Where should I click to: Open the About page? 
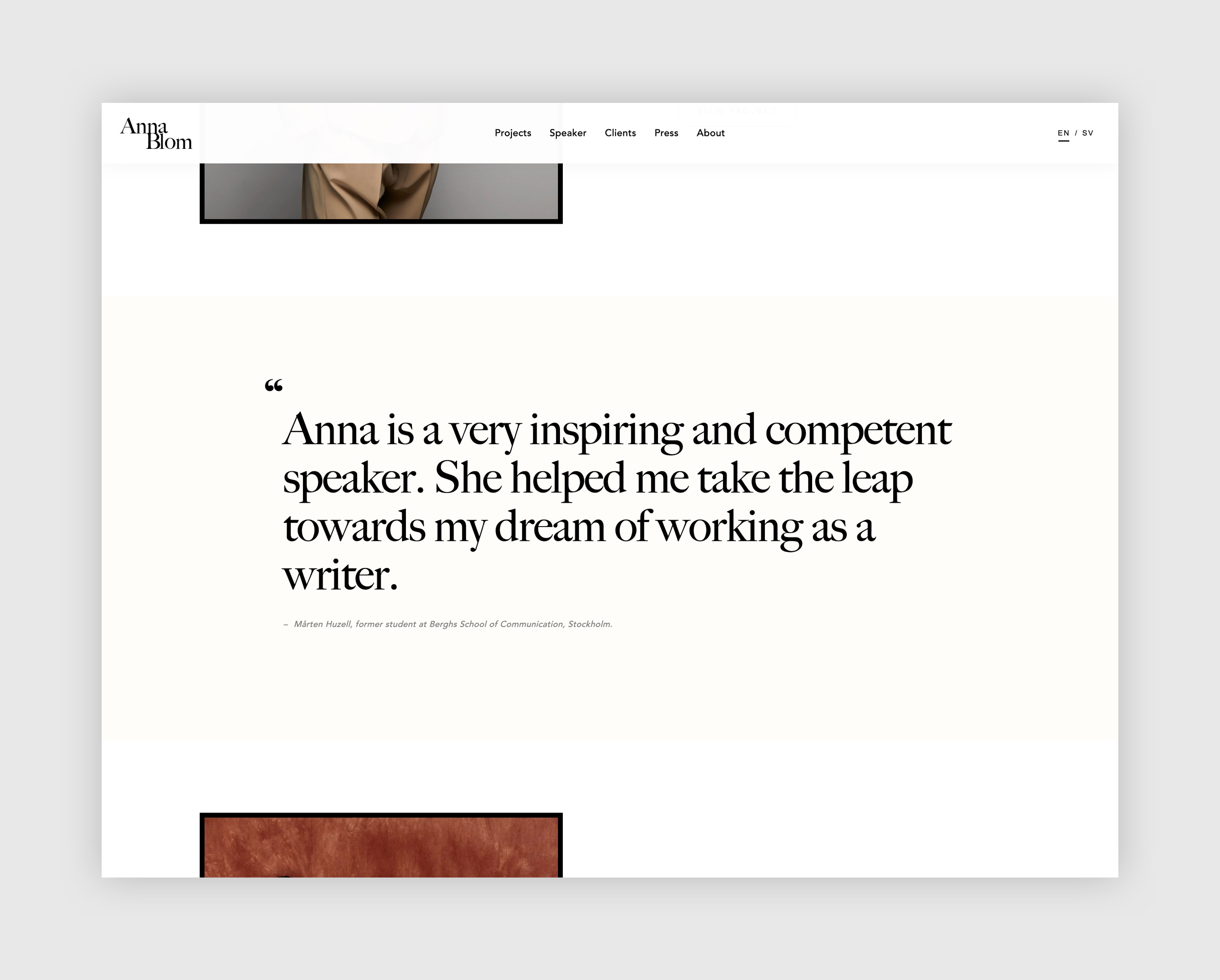[710, 133]
